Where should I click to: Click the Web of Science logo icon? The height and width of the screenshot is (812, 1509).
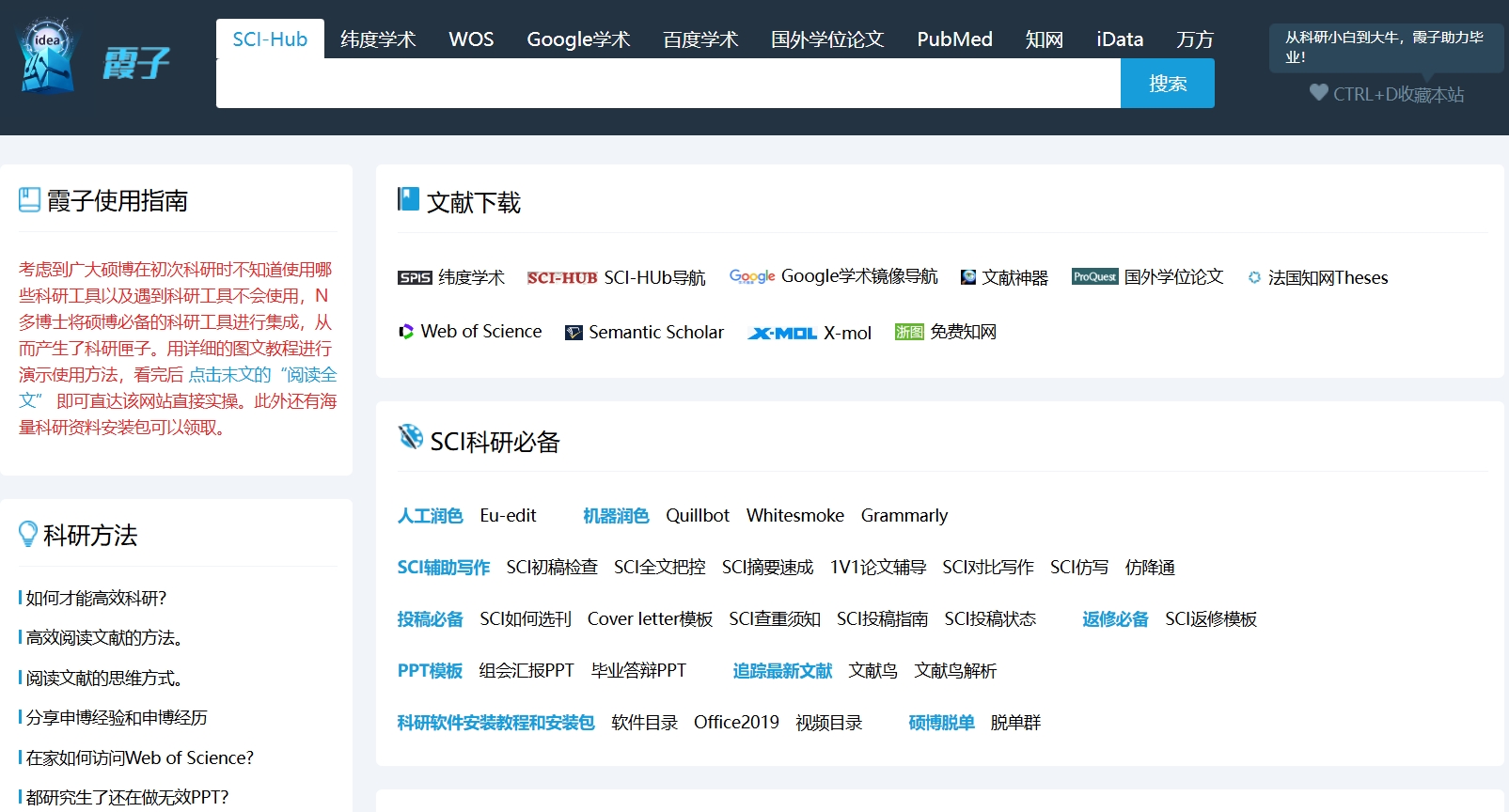click(x=406, y=332)
